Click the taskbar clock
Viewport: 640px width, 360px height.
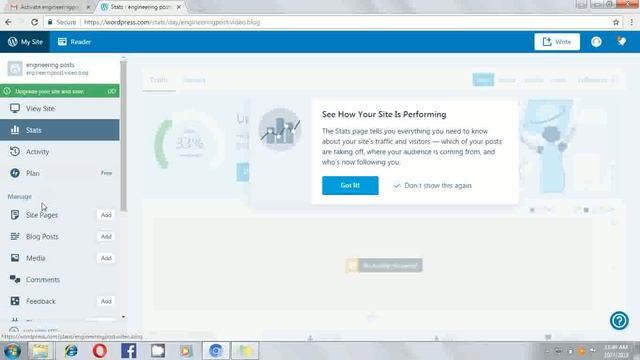pos(616,351)
